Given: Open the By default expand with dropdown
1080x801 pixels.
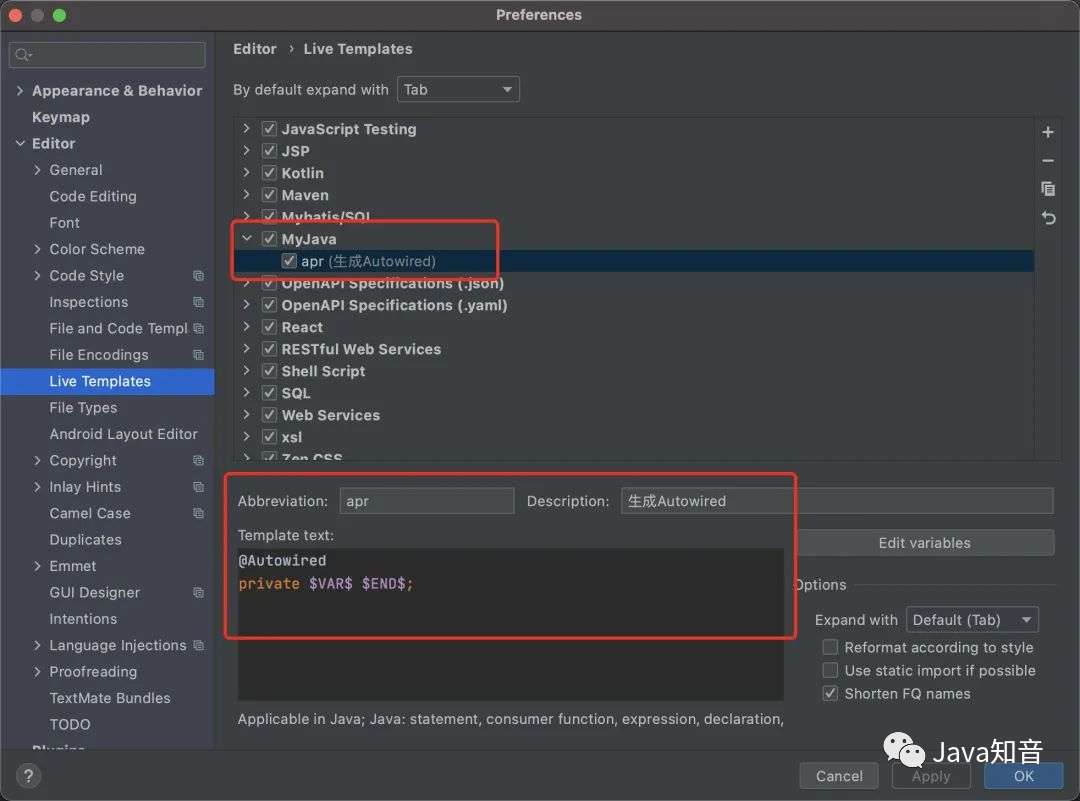Looking at the screenshot, I should tap(458, 90).
